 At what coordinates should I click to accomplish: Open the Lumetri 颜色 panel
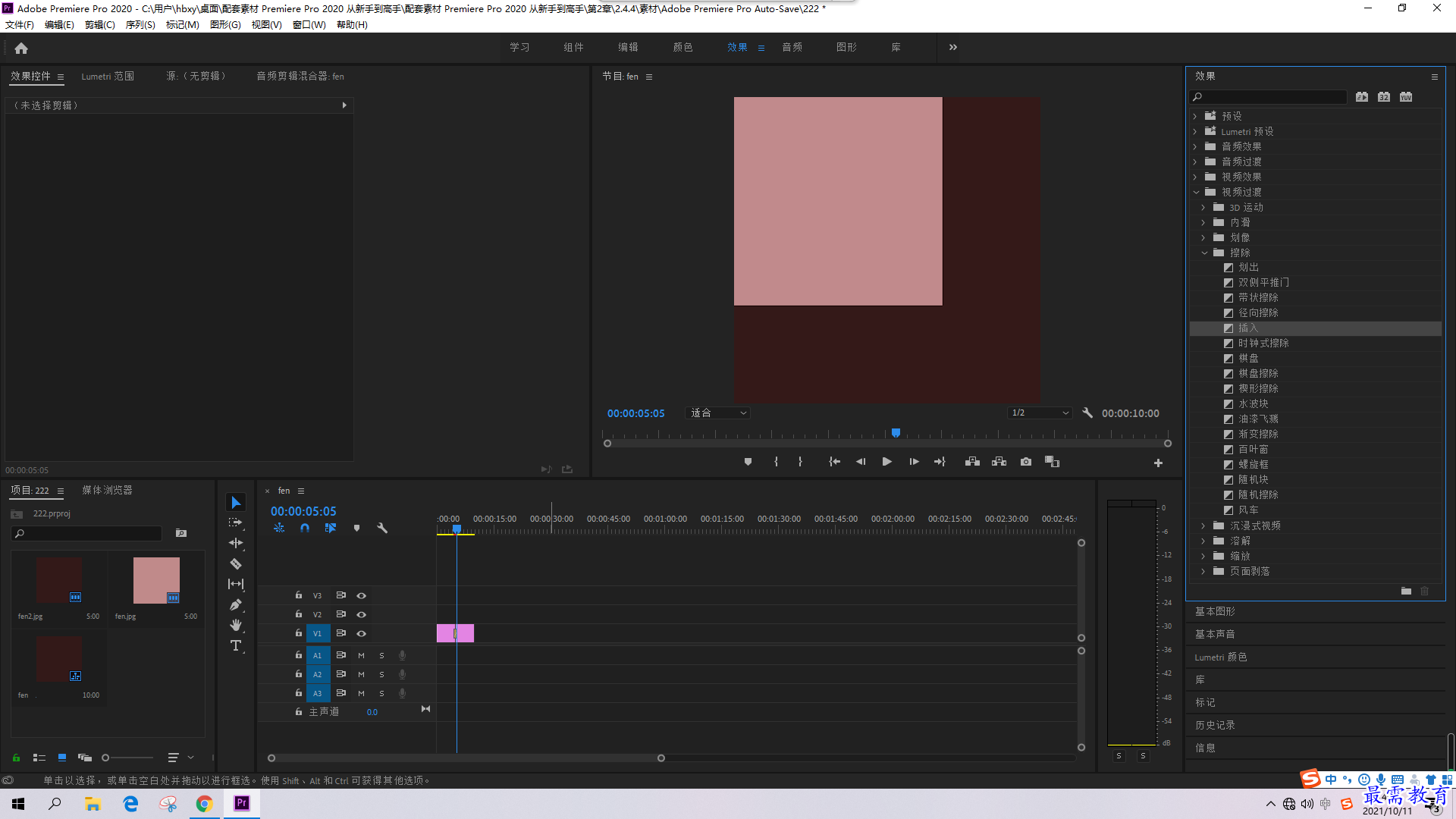[x=1220, y=657]
